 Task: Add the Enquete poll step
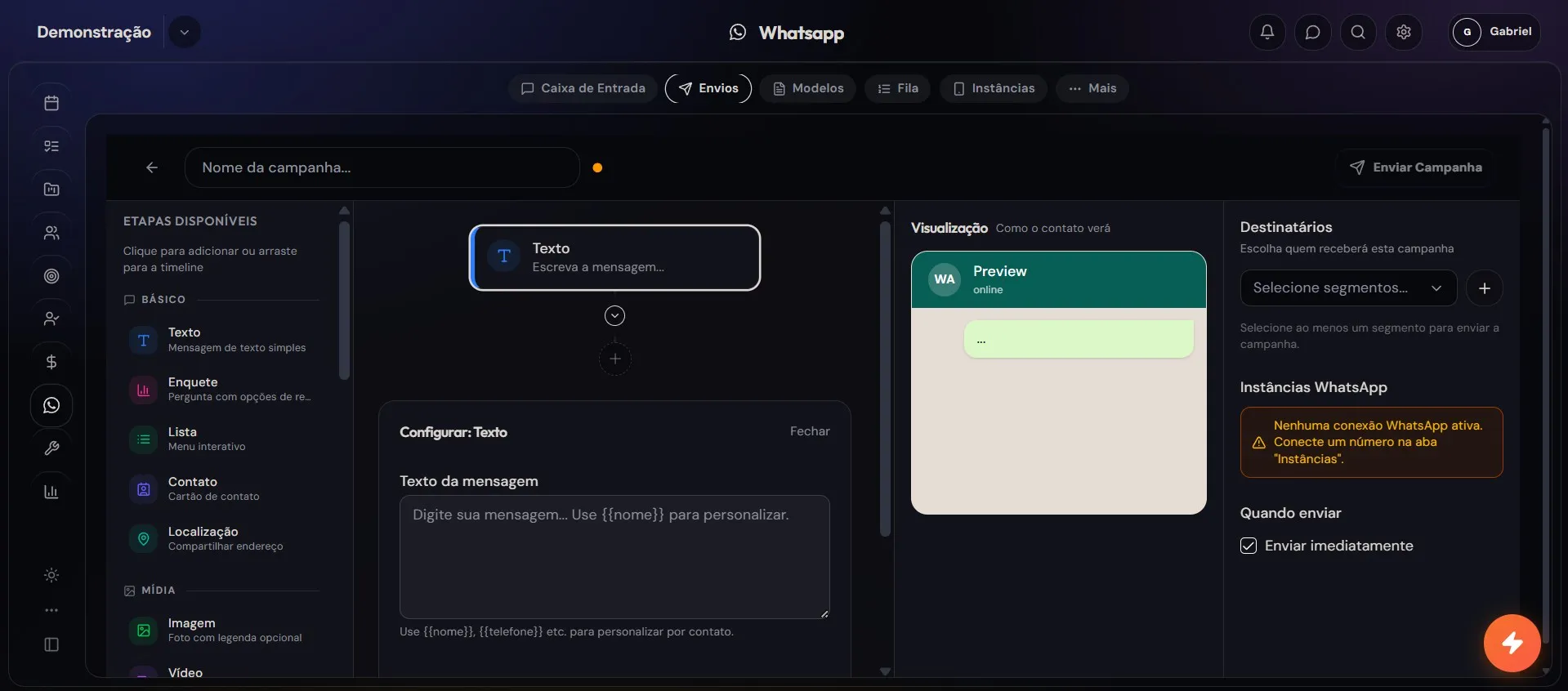pyautogui.click(x=222, y=390)
